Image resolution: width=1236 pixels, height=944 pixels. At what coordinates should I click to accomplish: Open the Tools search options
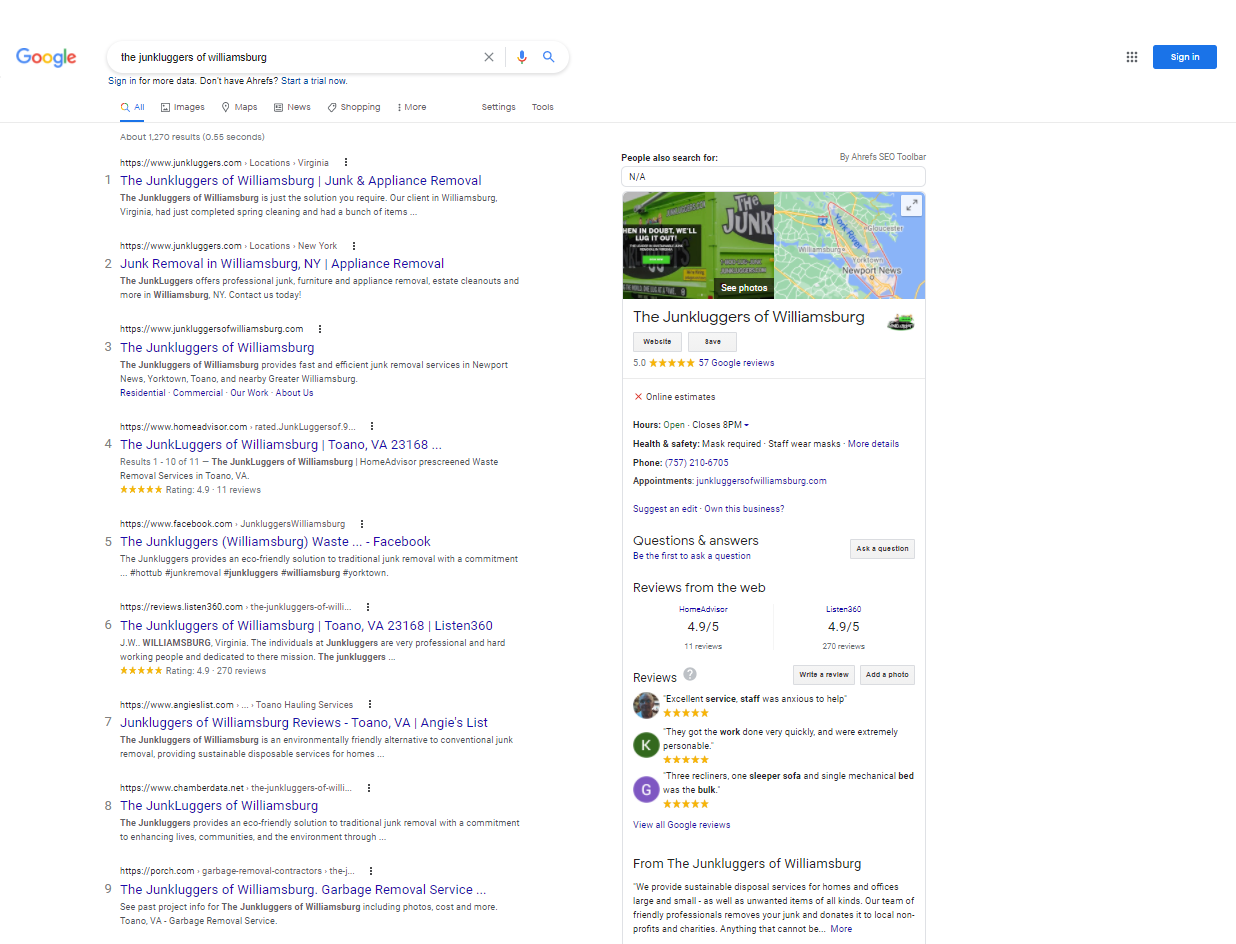542,107
